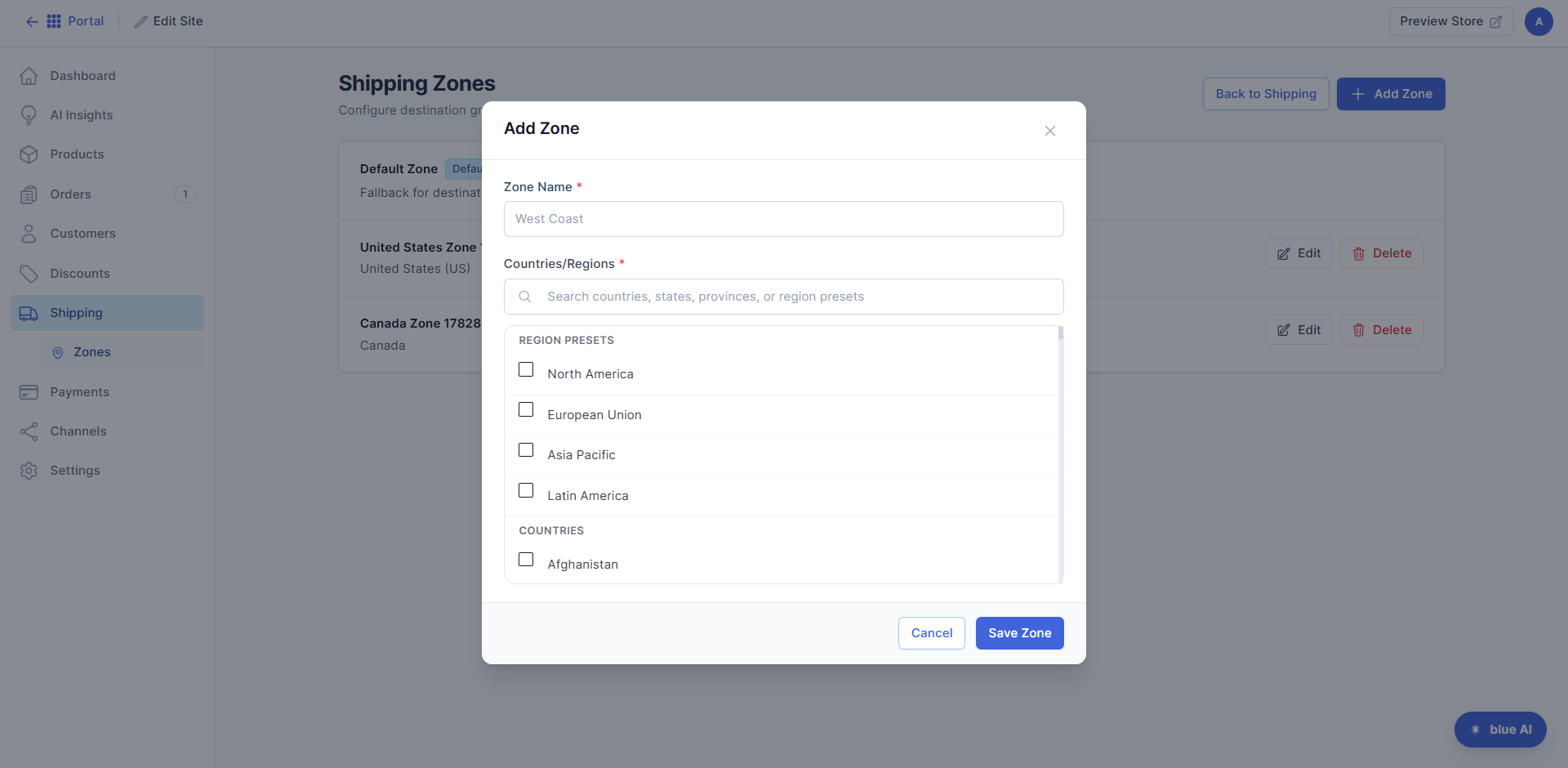1568x768 pixels.
Task: Check the Afghanistan country checkbox
Action: (526, 559)
